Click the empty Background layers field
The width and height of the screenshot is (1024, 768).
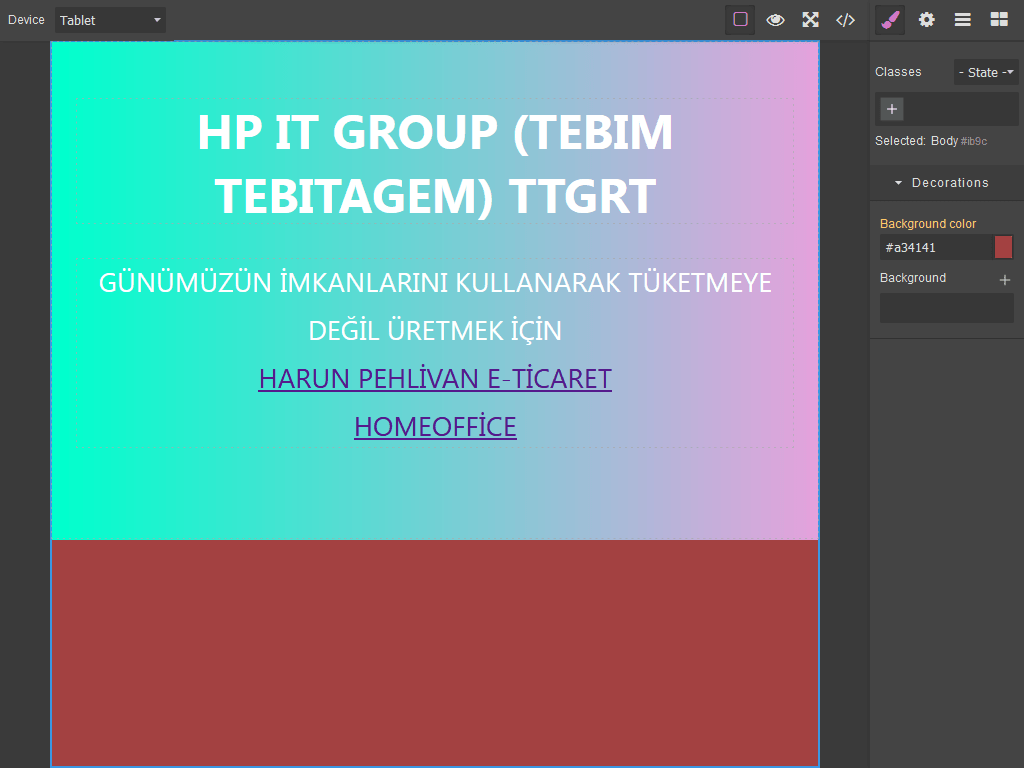946,308
